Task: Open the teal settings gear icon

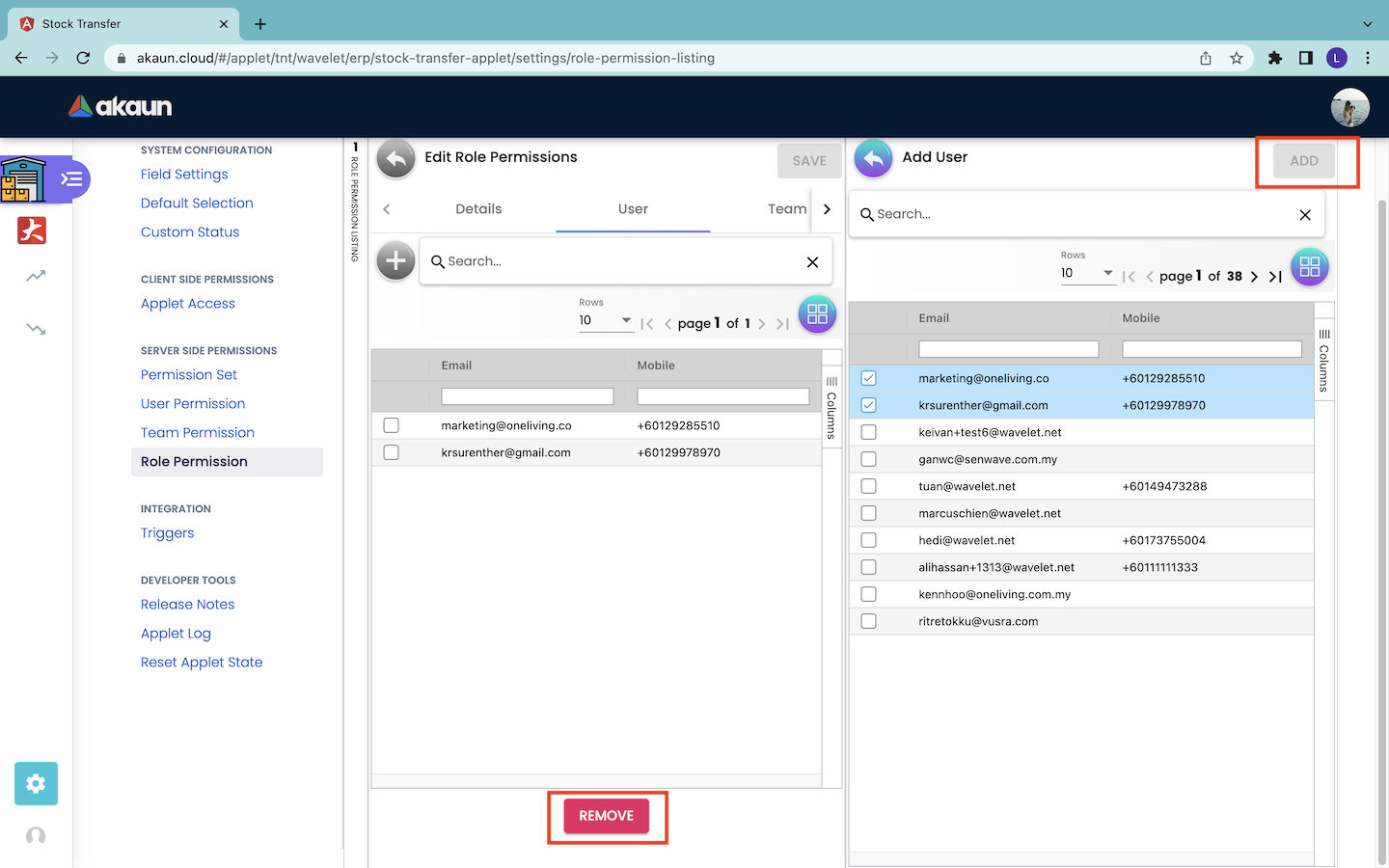Action: [x=36, y=783]
